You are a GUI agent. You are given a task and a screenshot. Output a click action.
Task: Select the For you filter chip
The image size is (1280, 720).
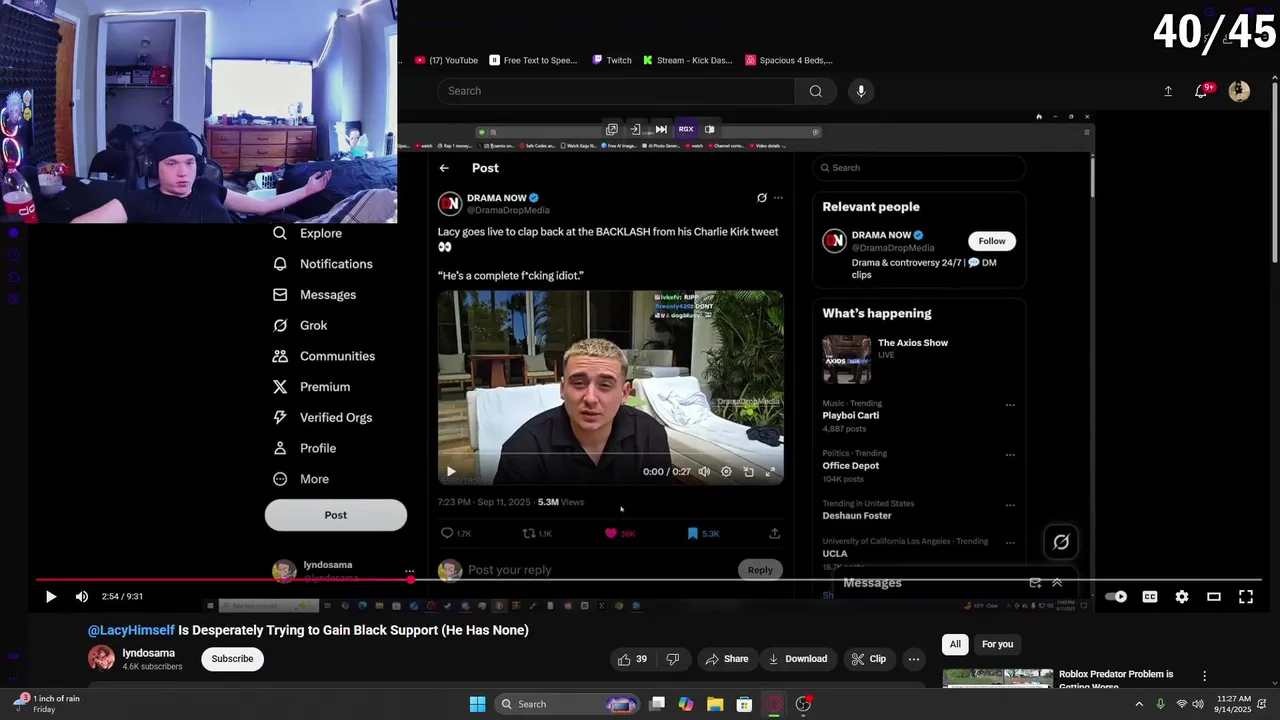point(997,644)
